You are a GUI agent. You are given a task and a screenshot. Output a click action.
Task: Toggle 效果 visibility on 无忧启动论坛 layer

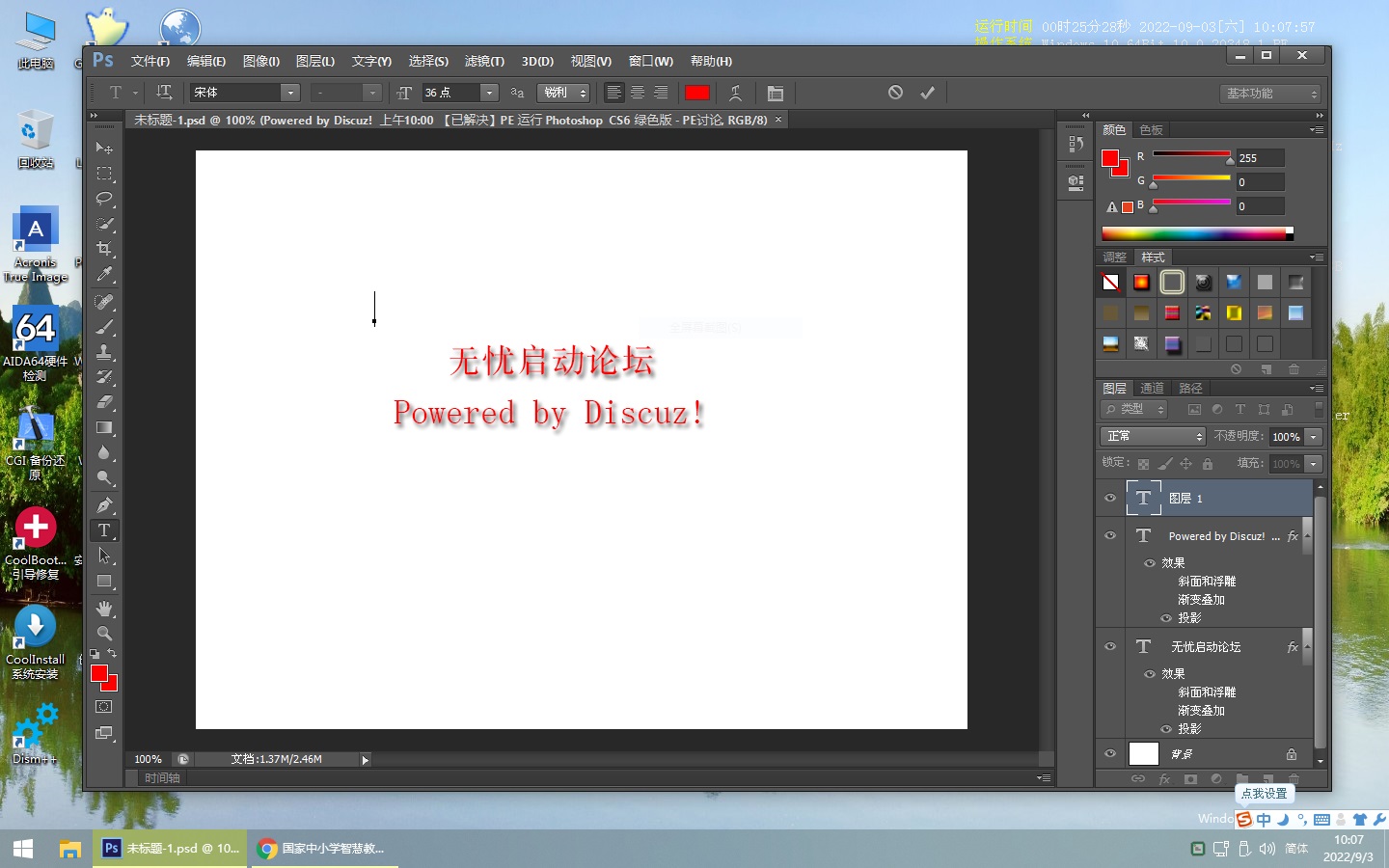[1149, 673]
